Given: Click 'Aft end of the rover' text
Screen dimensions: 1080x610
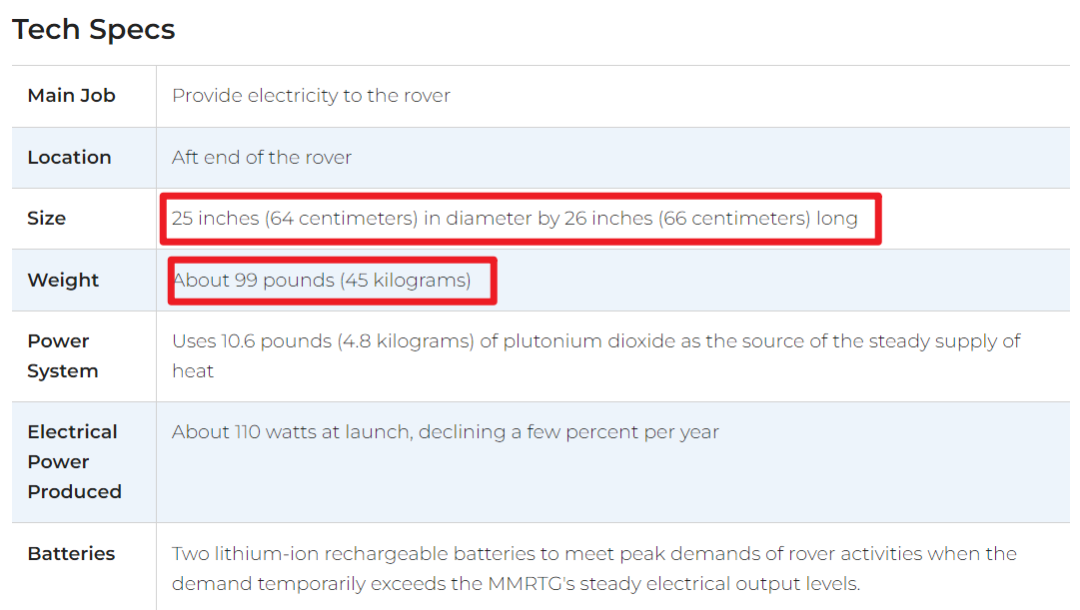Looking at the screenshot, I should coord(261,158).
